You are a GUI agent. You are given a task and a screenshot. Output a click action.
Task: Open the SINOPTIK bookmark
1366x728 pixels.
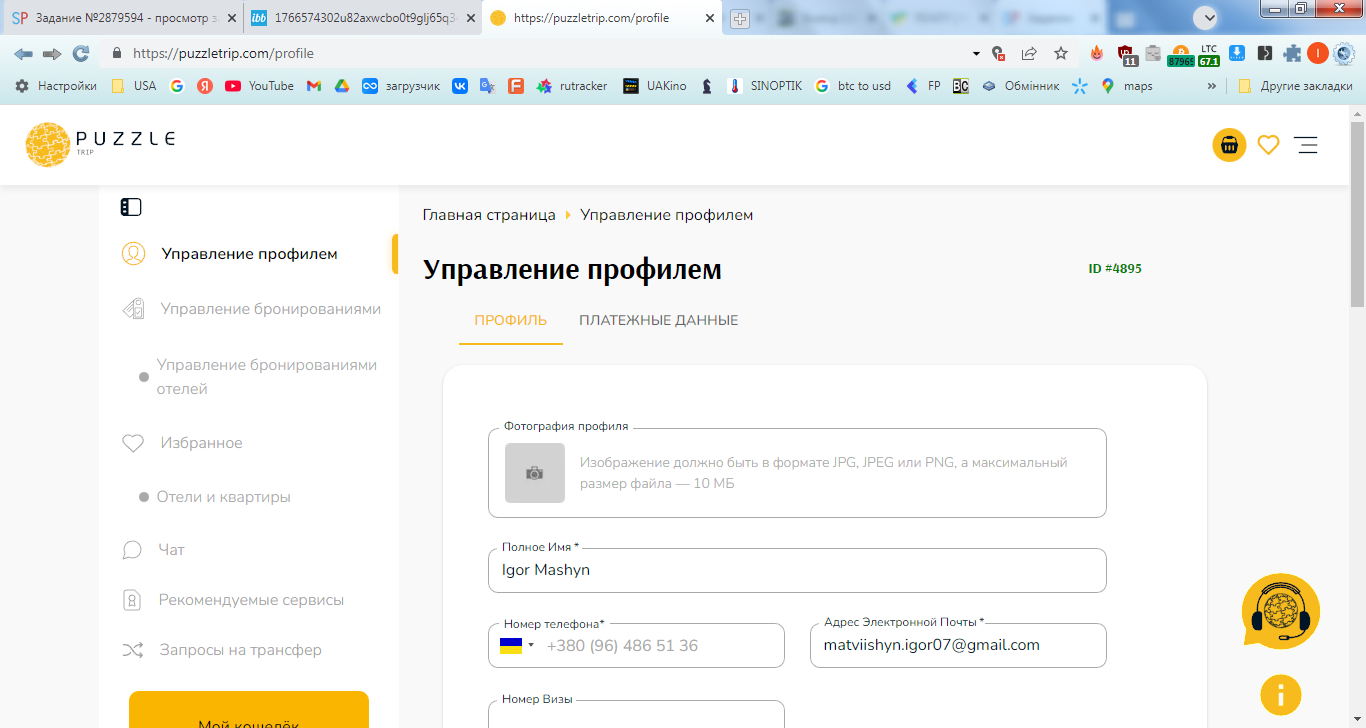click(765, 86)
